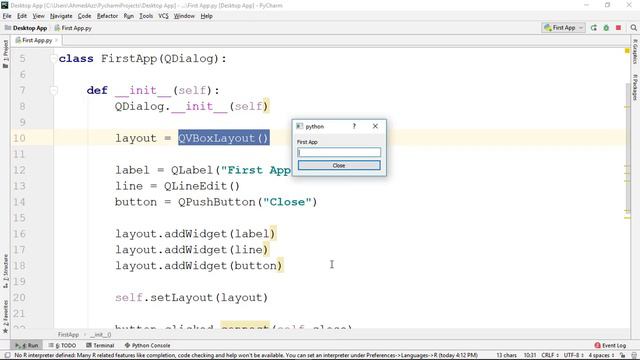Open the Run tool window tab
640x360 pixels.
(27, 345)
